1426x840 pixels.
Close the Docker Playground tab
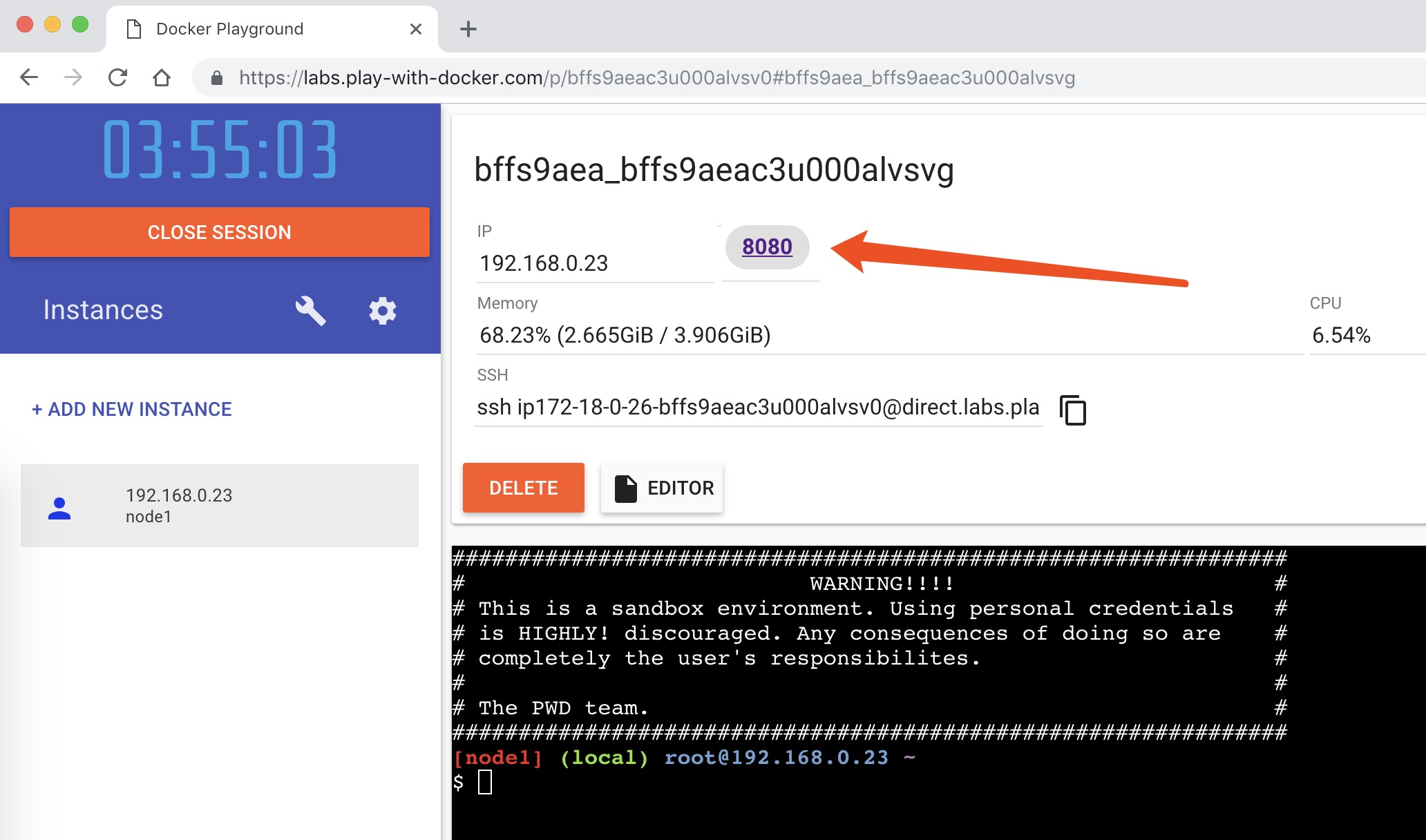415,29
